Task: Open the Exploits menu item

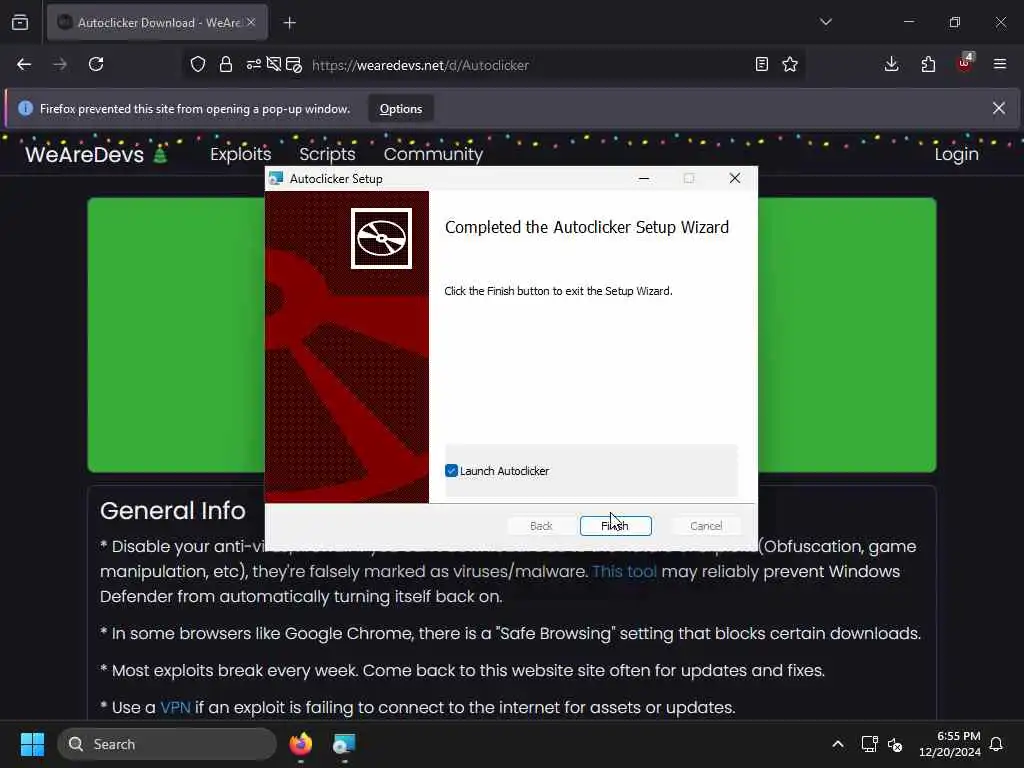Action: [240, 154]
